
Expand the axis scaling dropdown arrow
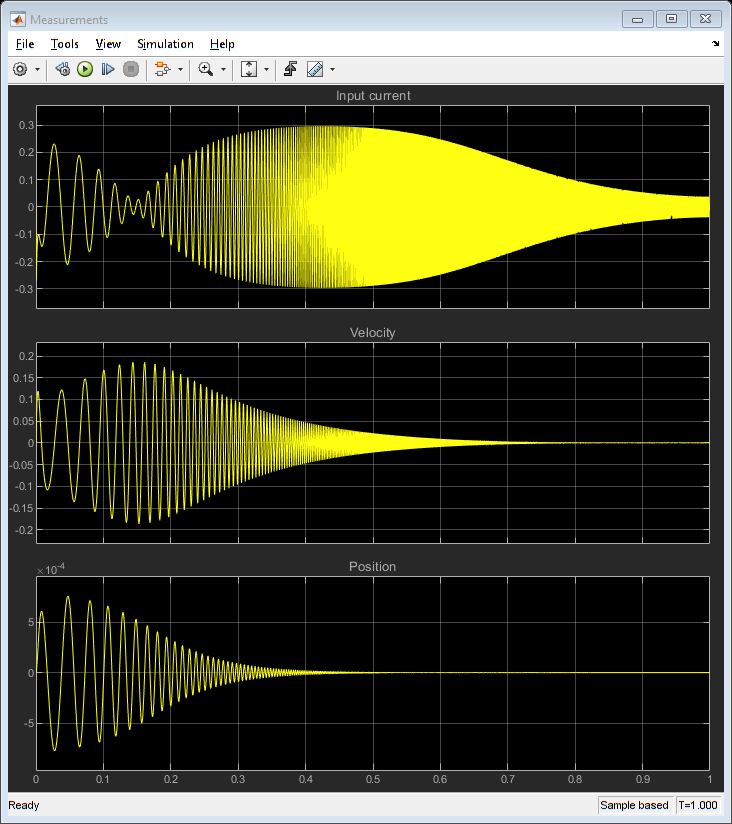click(x=266, y=69)
